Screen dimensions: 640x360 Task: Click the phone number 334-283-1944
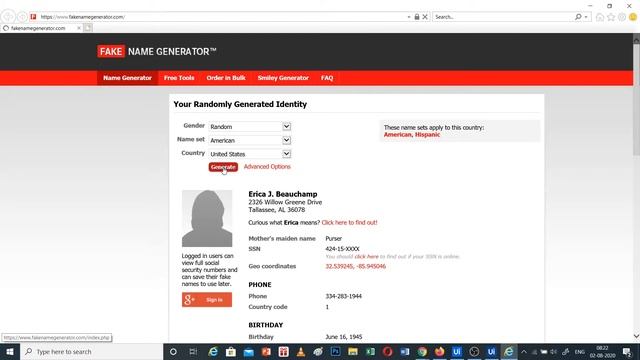tap(344, 296)
